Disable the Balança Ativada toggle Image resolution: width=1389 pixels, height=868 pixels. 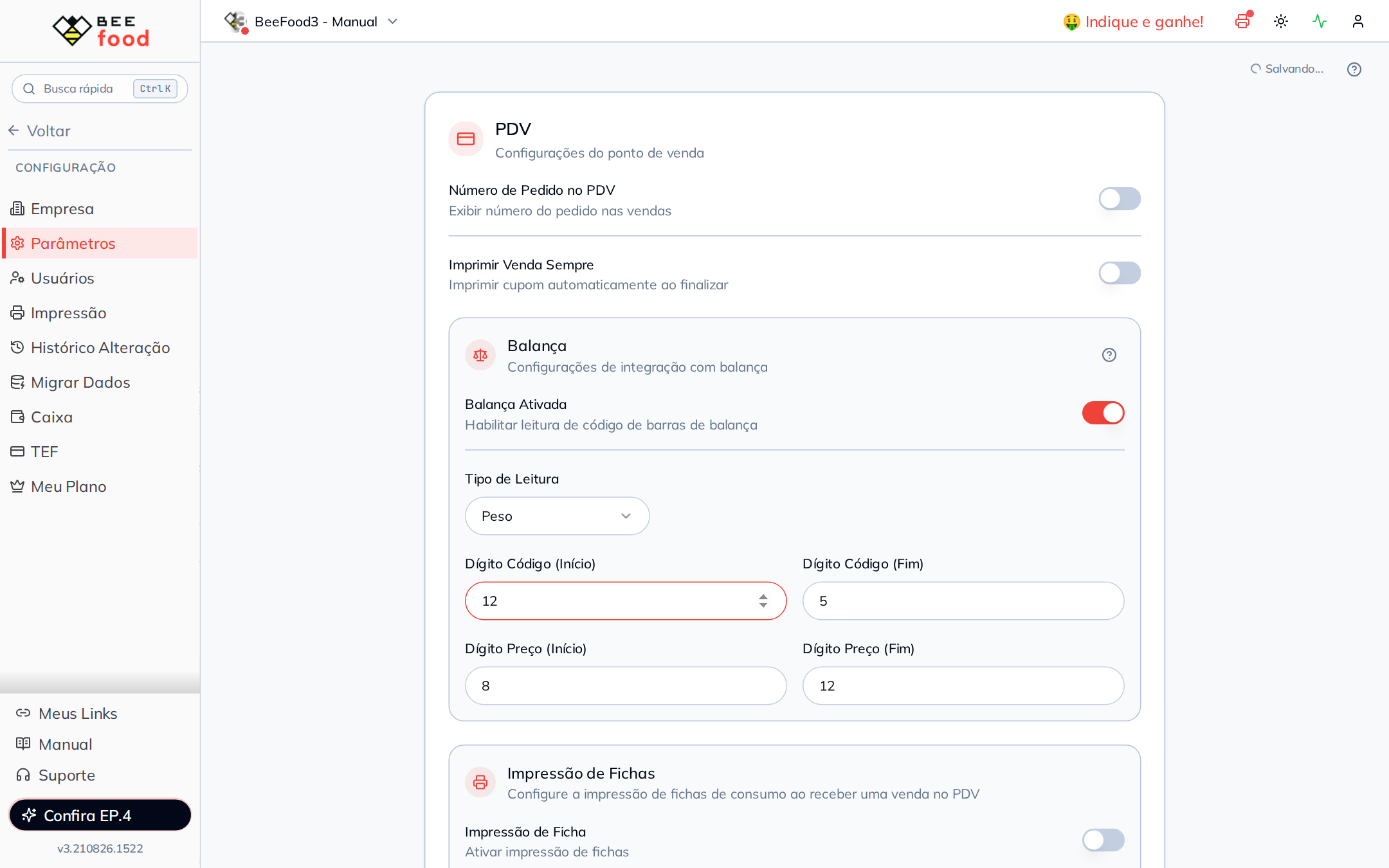point(1103,413)
